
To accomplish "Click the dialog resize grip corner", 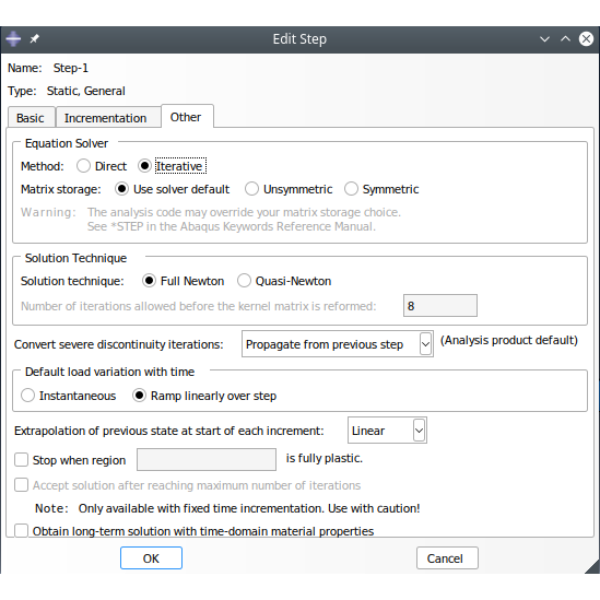I will [593, 567].
